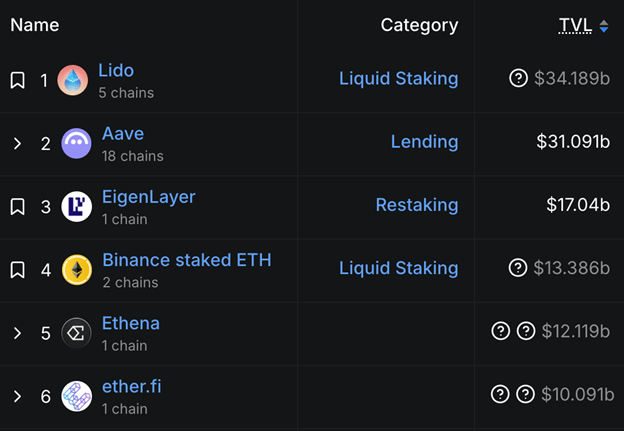Viewport: 624px width, 431px height.
Task: Click the Binance staked ETH logo
Action: (x=76, y=269)
